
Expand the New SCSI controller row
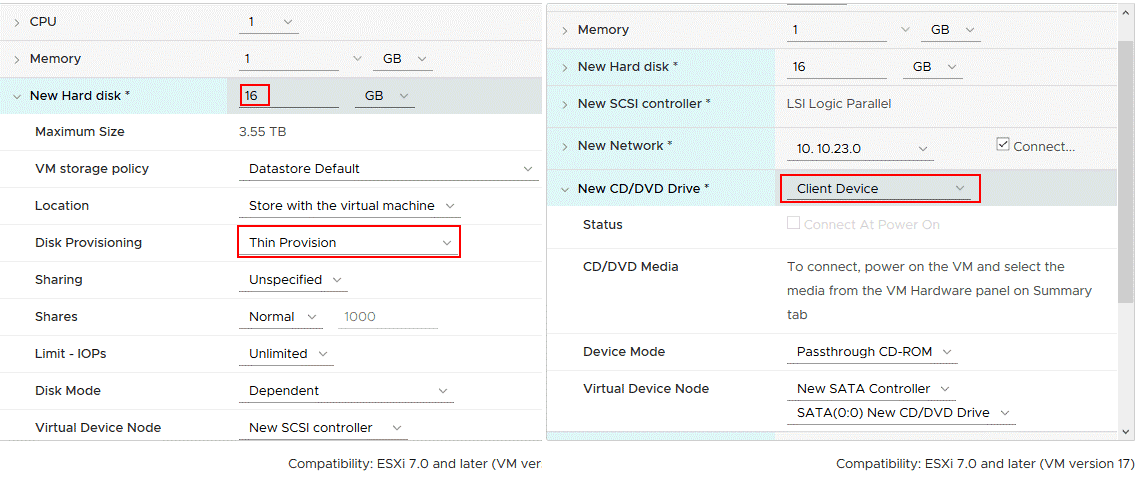coord(565,104)
